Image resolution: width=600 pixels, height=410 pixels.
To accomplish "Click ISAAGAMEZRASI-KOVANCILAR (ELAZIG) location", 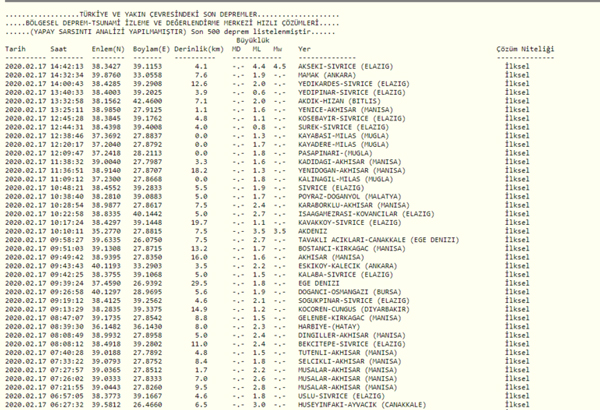I will pos(366,214).
